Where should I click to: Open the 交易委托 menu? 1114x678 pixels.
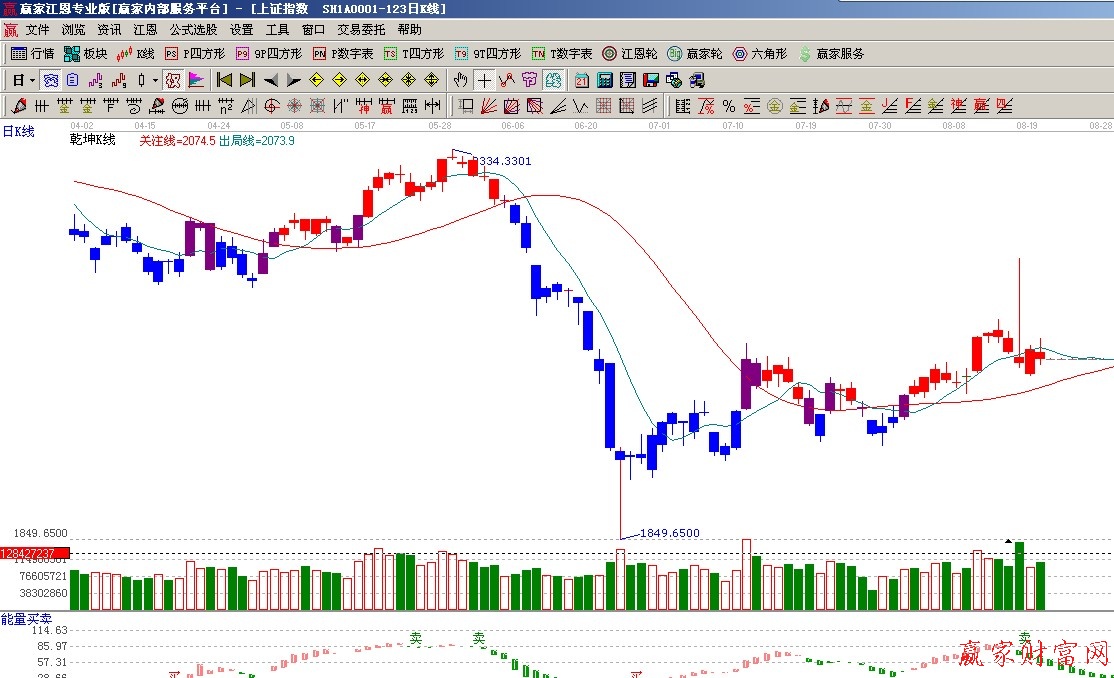click(x=360, y=30)
